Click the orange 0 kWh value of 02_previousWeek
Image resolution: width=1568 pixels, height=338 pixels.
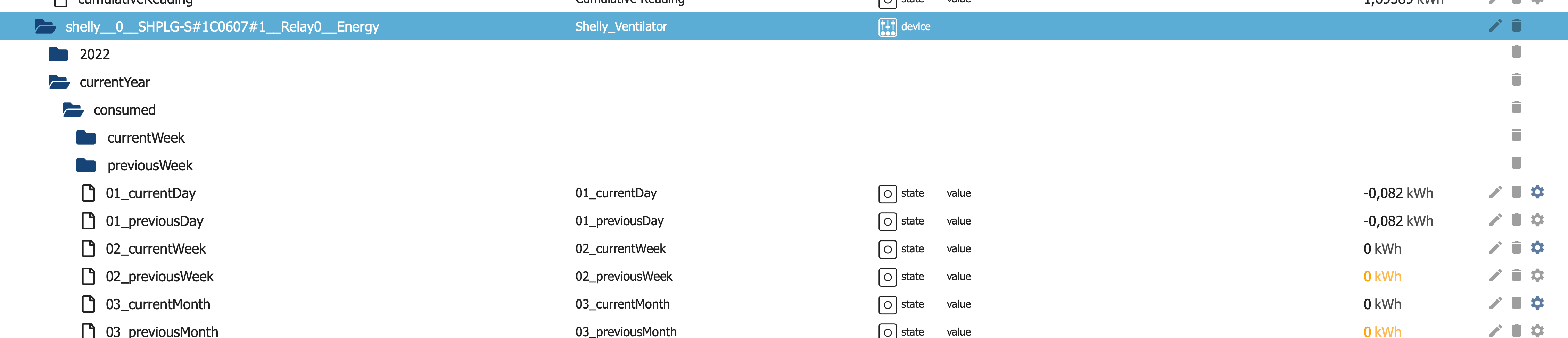(x=1382, y=277)
